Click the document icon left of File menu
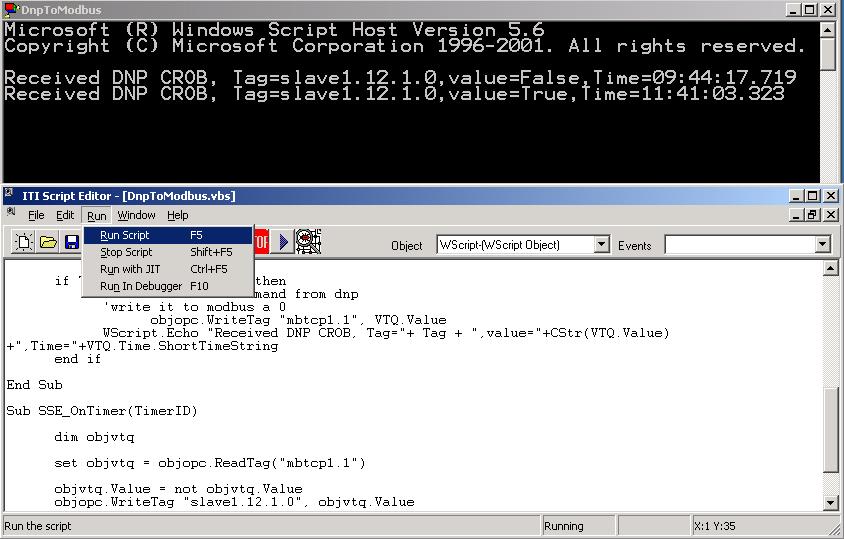This screenshot has width=844, height=539. pos(11,213)
